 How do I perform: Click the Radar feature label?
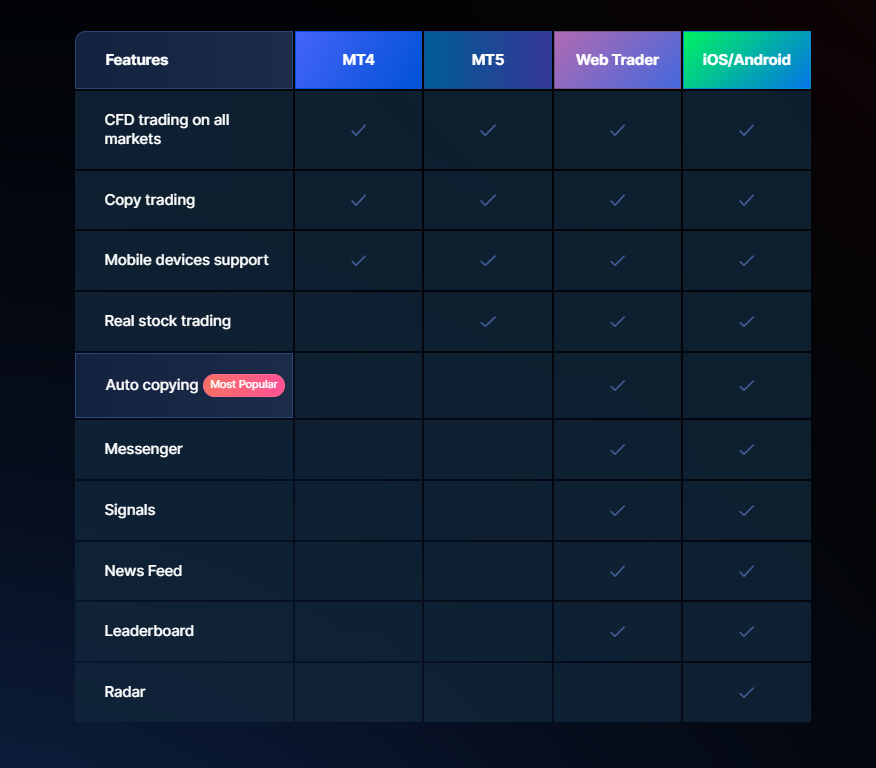click(125, 692)
